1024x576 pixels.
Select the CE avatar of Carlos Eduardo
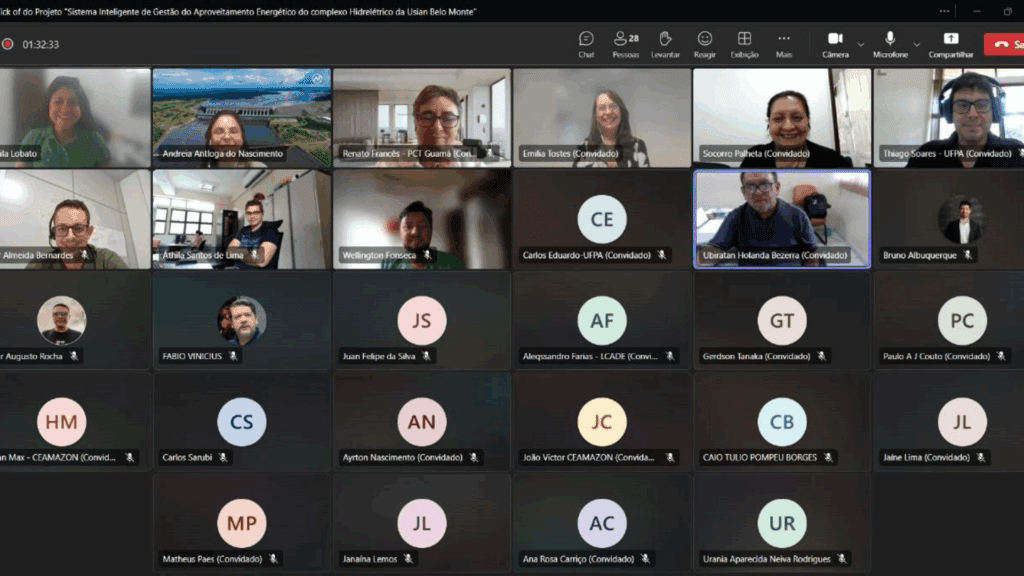click(602, 219)
